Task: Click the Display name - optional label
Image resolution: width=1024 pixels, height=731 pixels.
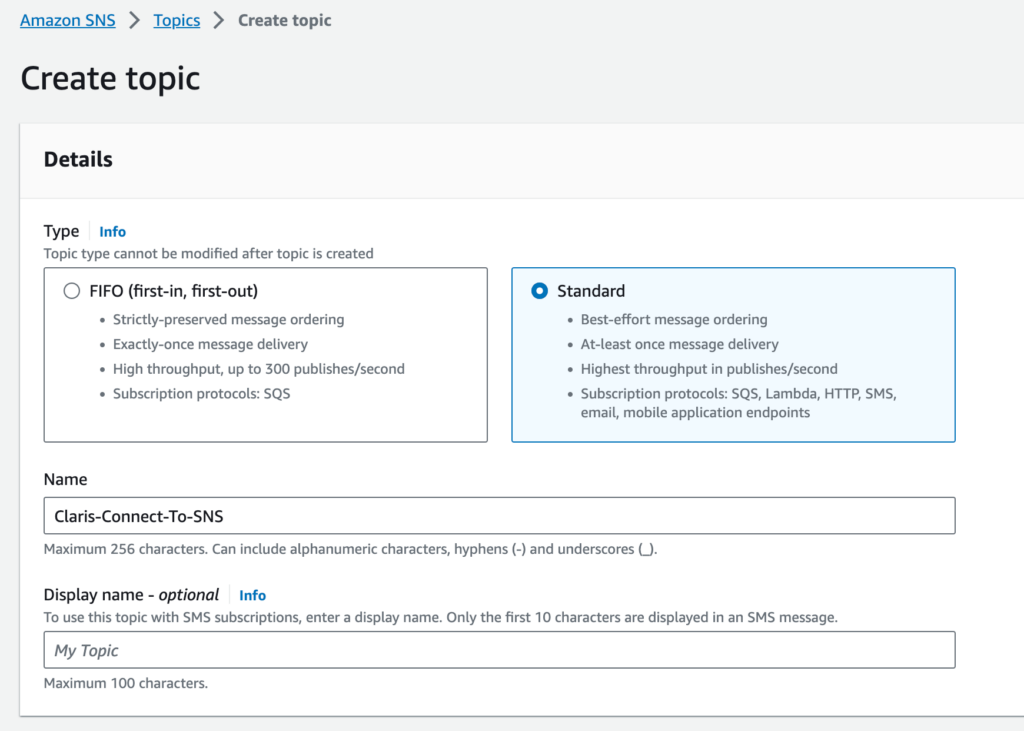Action: 131,595
